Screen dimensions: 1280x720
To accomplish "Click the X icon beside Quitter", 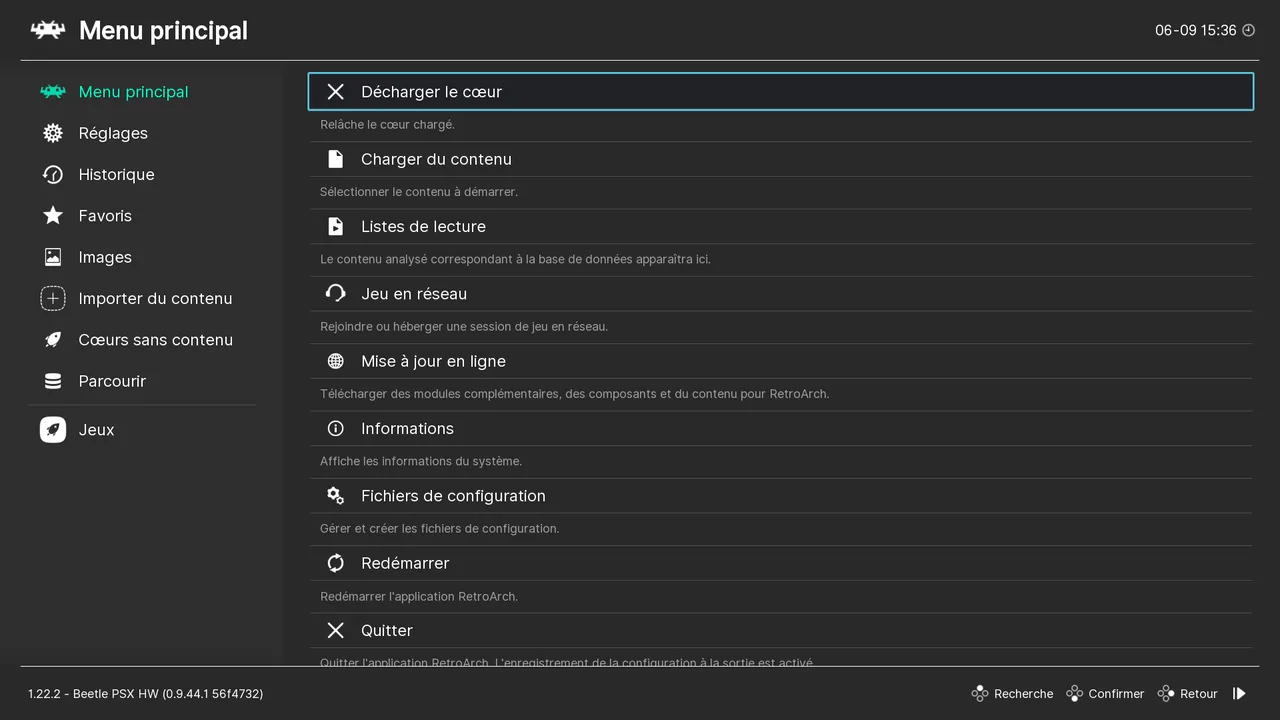I will [336, 630].
